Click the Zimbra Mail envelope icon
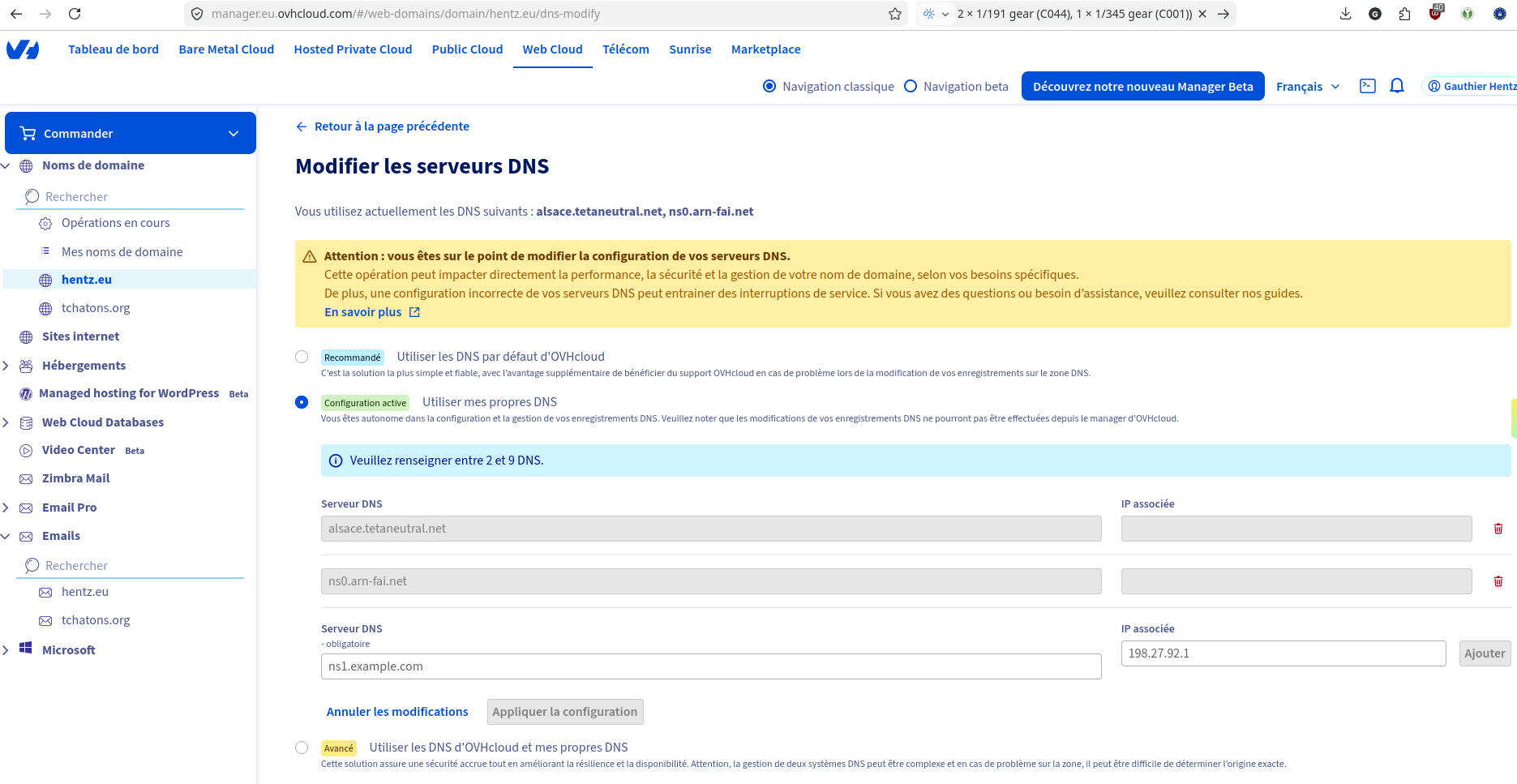Screen dimensions: 1517x784 coord(26,478)
